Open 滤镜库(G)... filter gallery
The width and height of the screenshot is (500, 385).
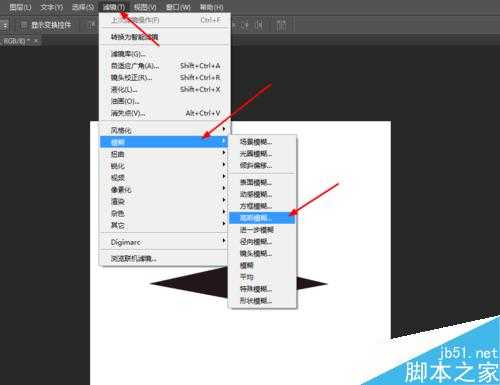(x=165, y=54)
